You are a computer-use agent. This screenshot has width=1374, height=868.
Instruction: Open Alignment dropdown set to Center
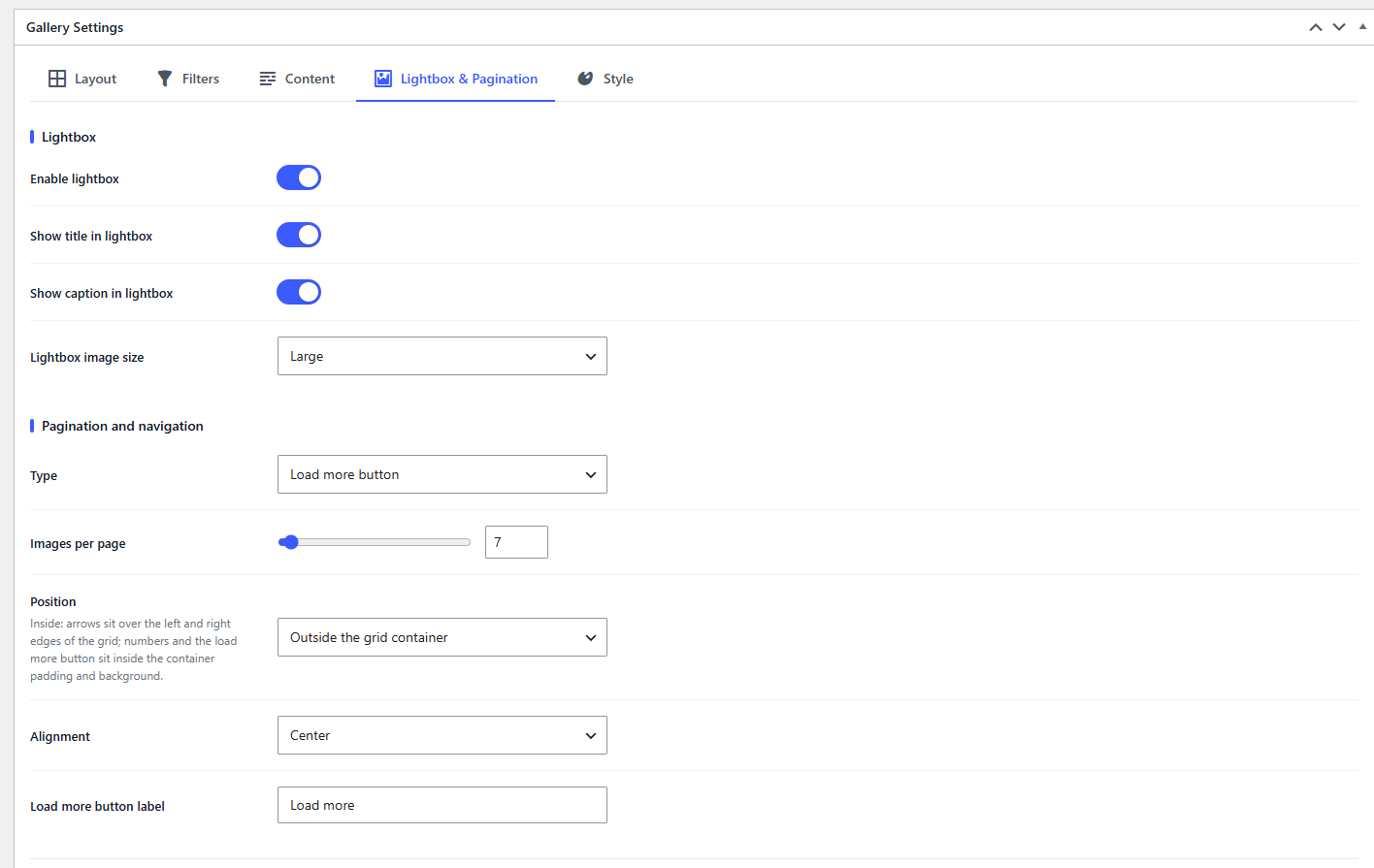[x=442, y=735]
